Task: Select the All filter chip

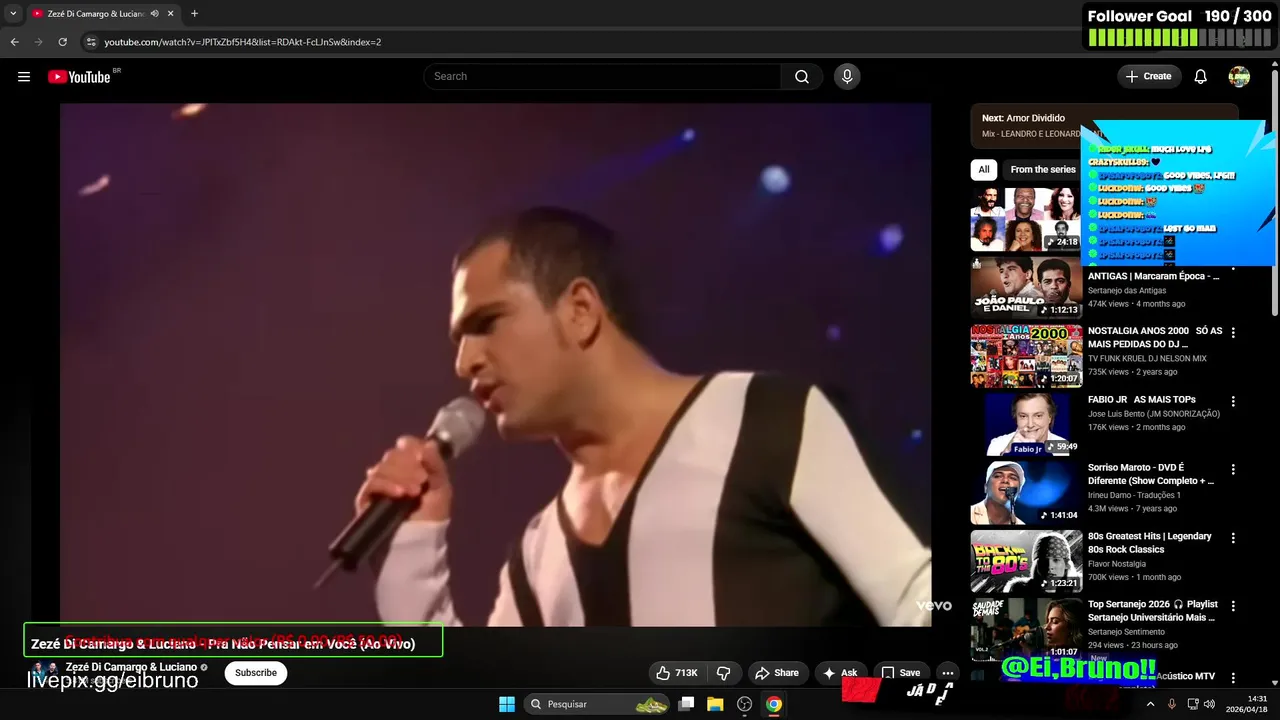Action: 984,169
